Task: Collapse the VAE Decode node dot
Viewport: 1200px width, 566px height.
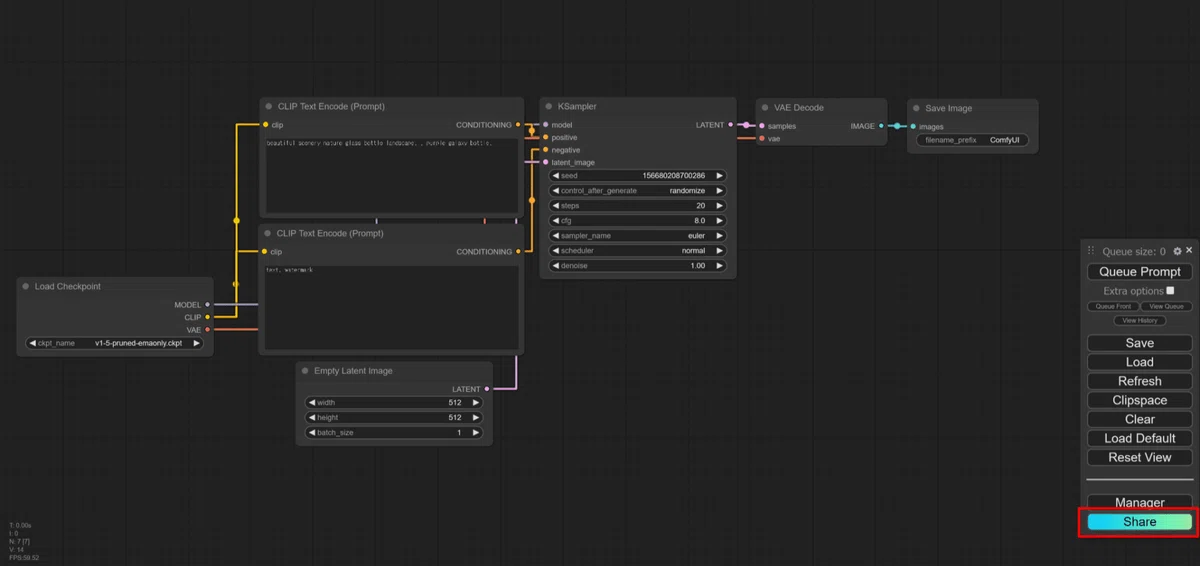Action: (765, 107)
